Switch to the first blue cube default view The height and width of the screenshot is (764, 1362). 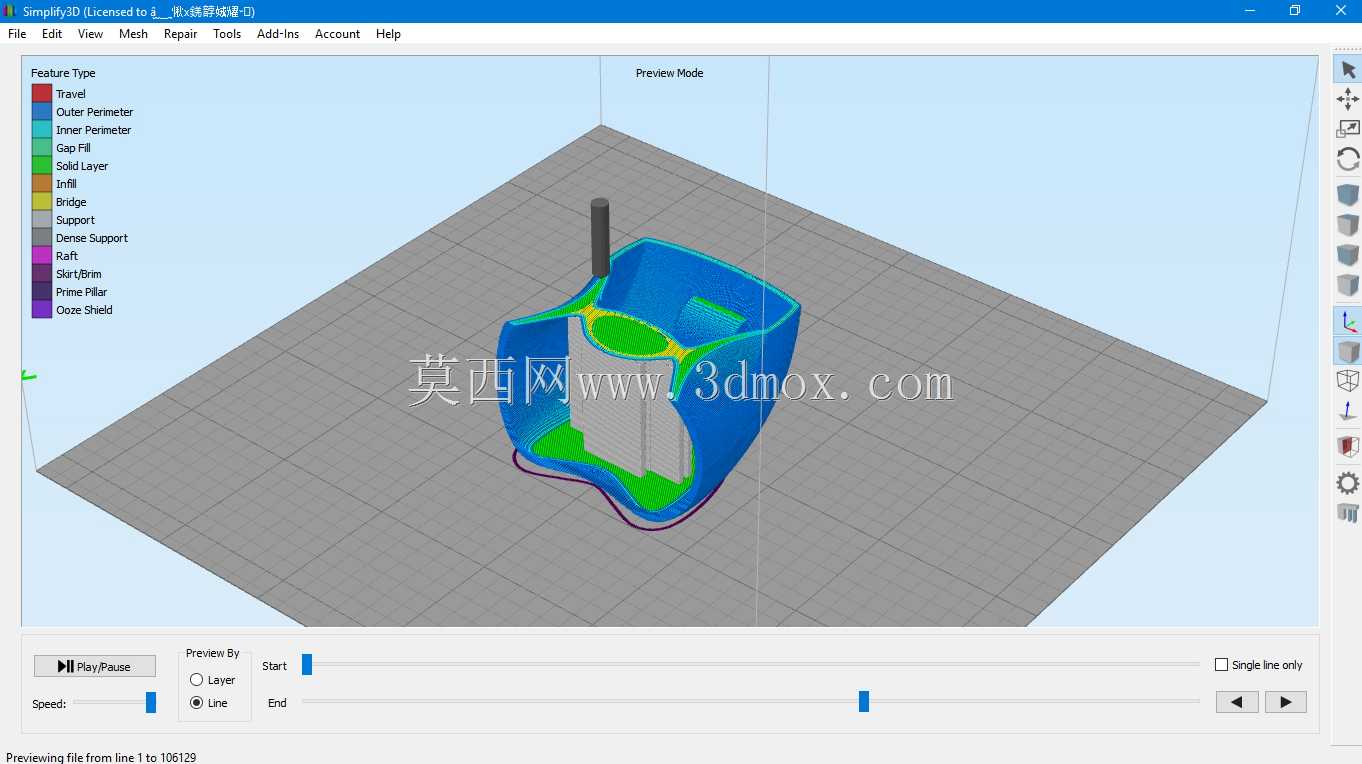click(1348, 195)
